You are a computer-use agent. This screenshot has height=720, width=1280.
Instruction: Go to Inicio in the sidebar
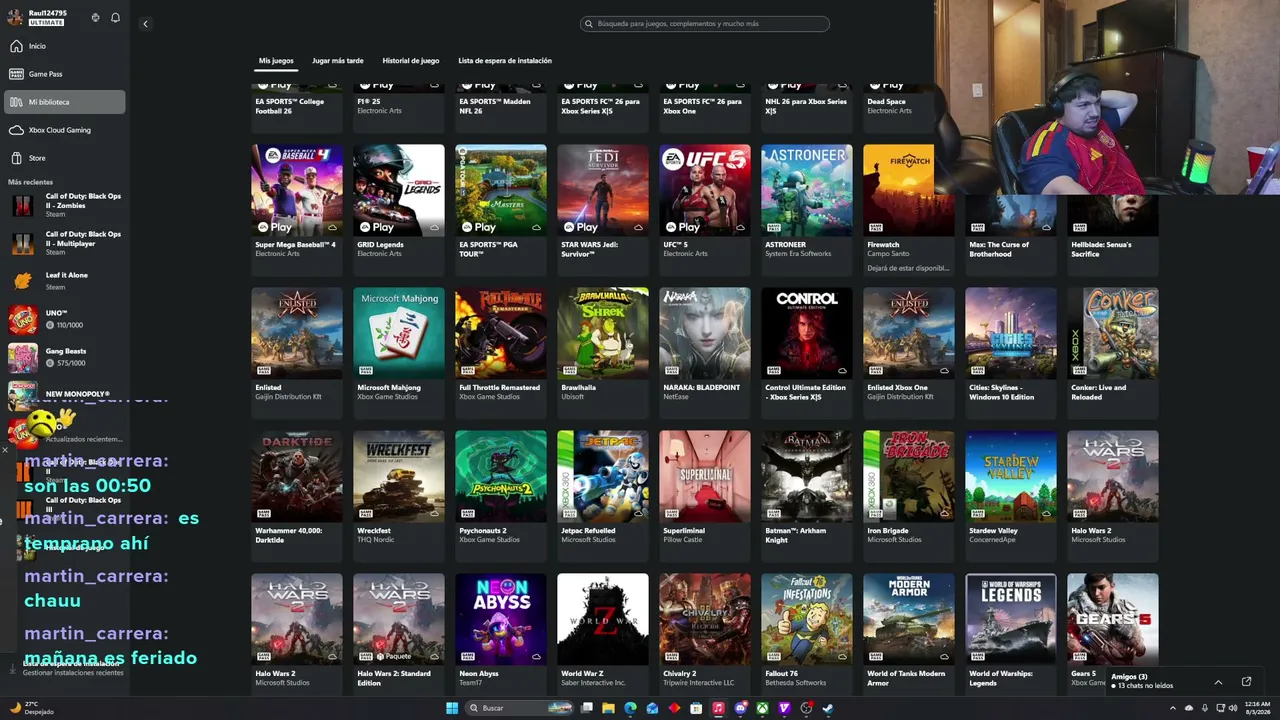(x=66, y=46)
